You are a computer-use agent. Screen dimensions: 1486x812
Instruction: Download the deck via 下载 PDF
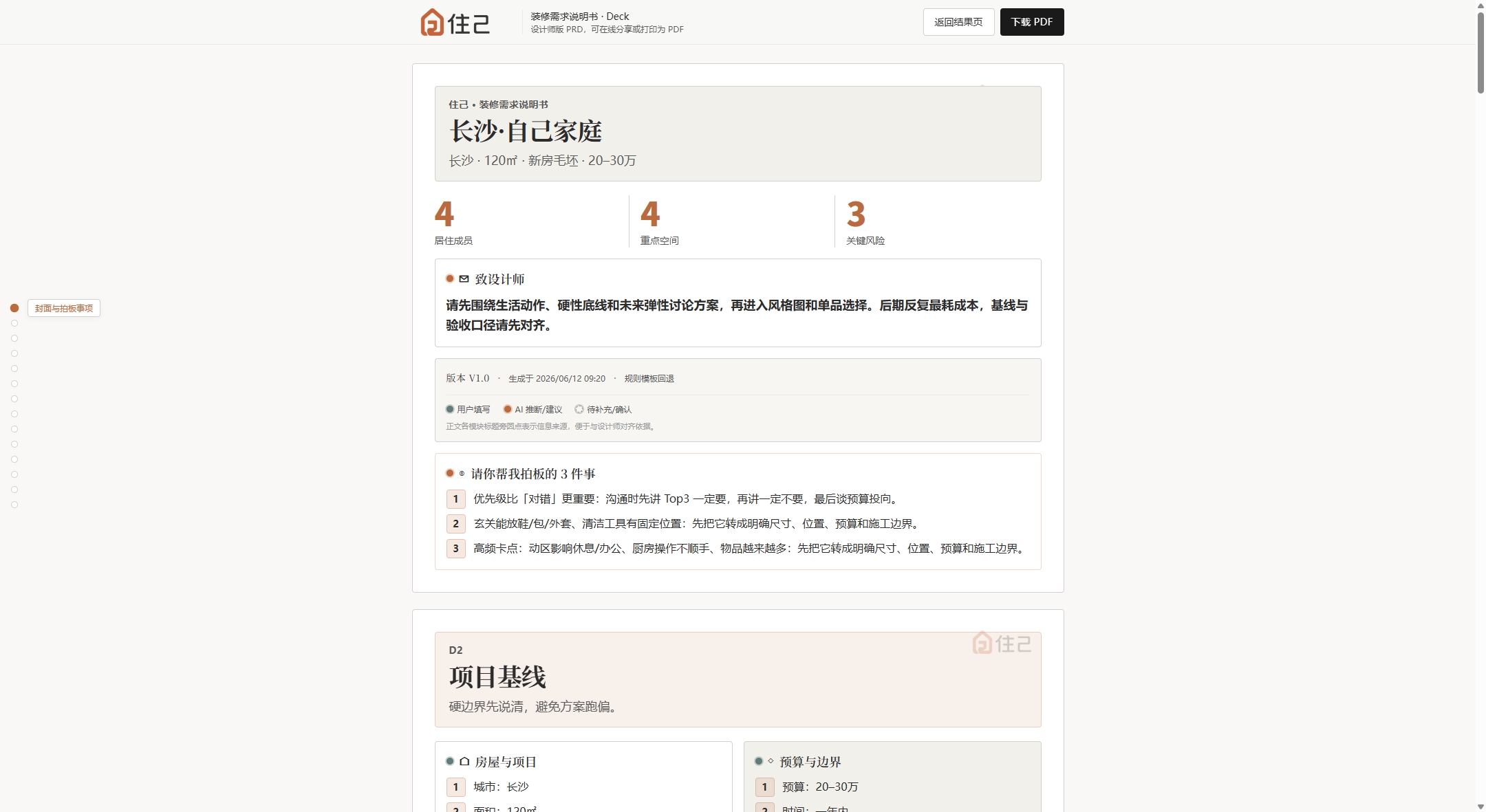coord(1032,22)
